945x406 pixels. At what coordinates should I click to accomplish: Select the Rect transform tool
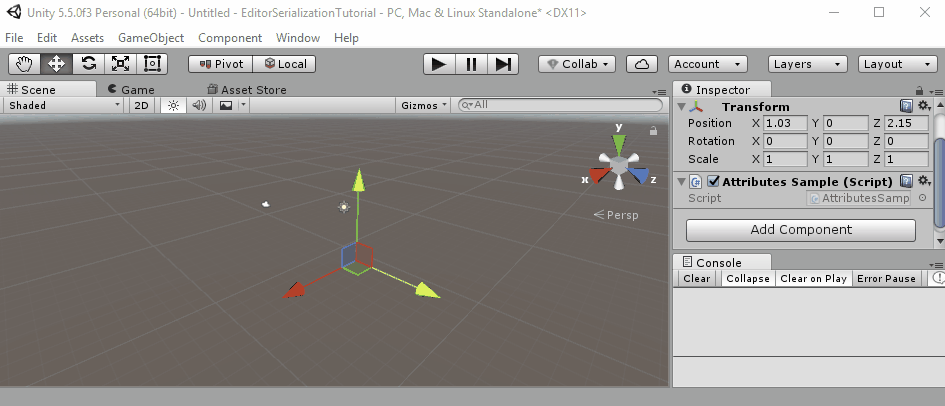pyautogui.click(x=152, y=64)
